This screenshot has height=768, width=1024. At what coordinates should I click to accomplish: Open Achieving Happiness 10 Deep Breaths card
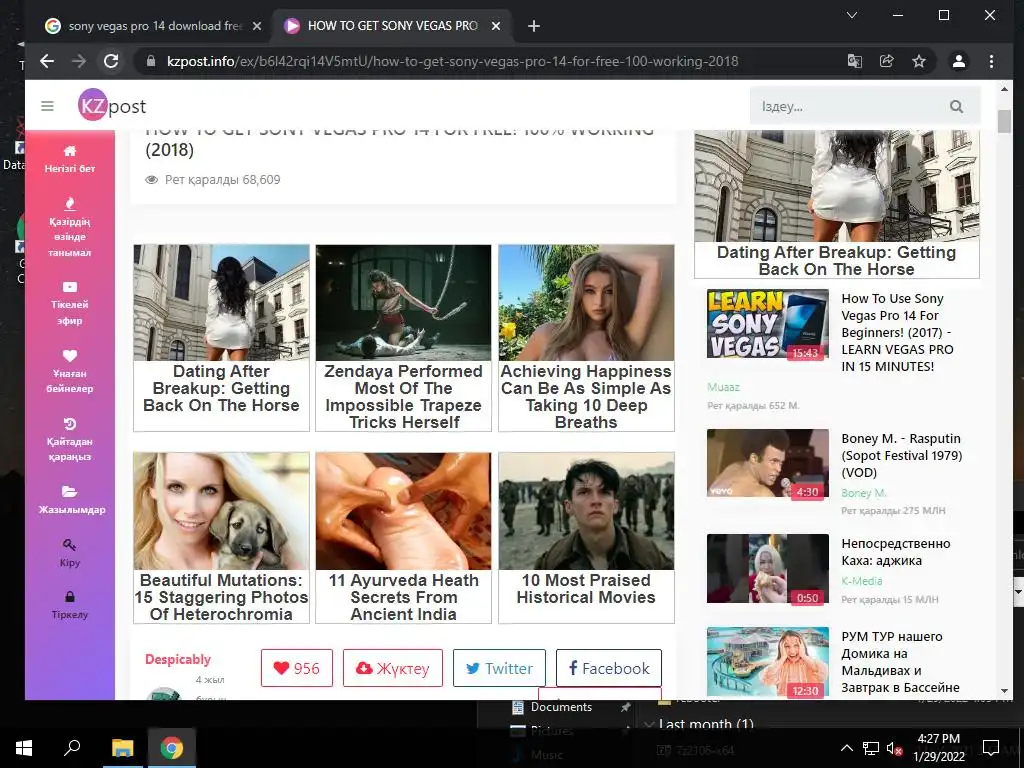click(x=586, y=338)
